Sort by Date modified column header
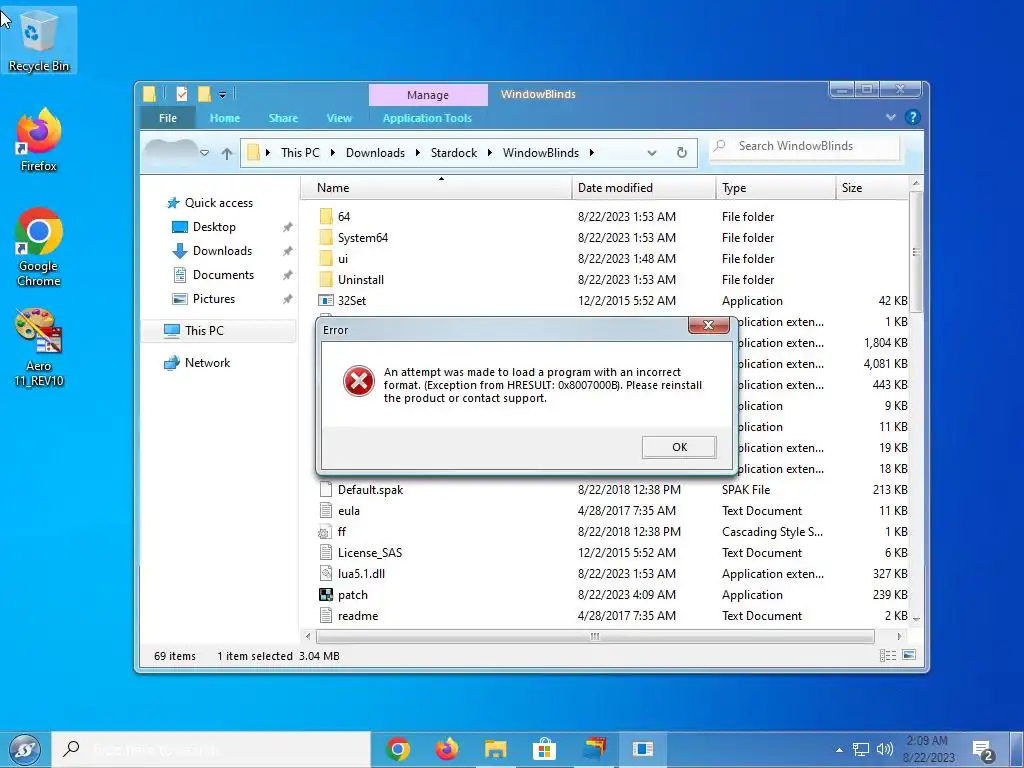The image size is (1024, 768). click(x=643, y=188)
